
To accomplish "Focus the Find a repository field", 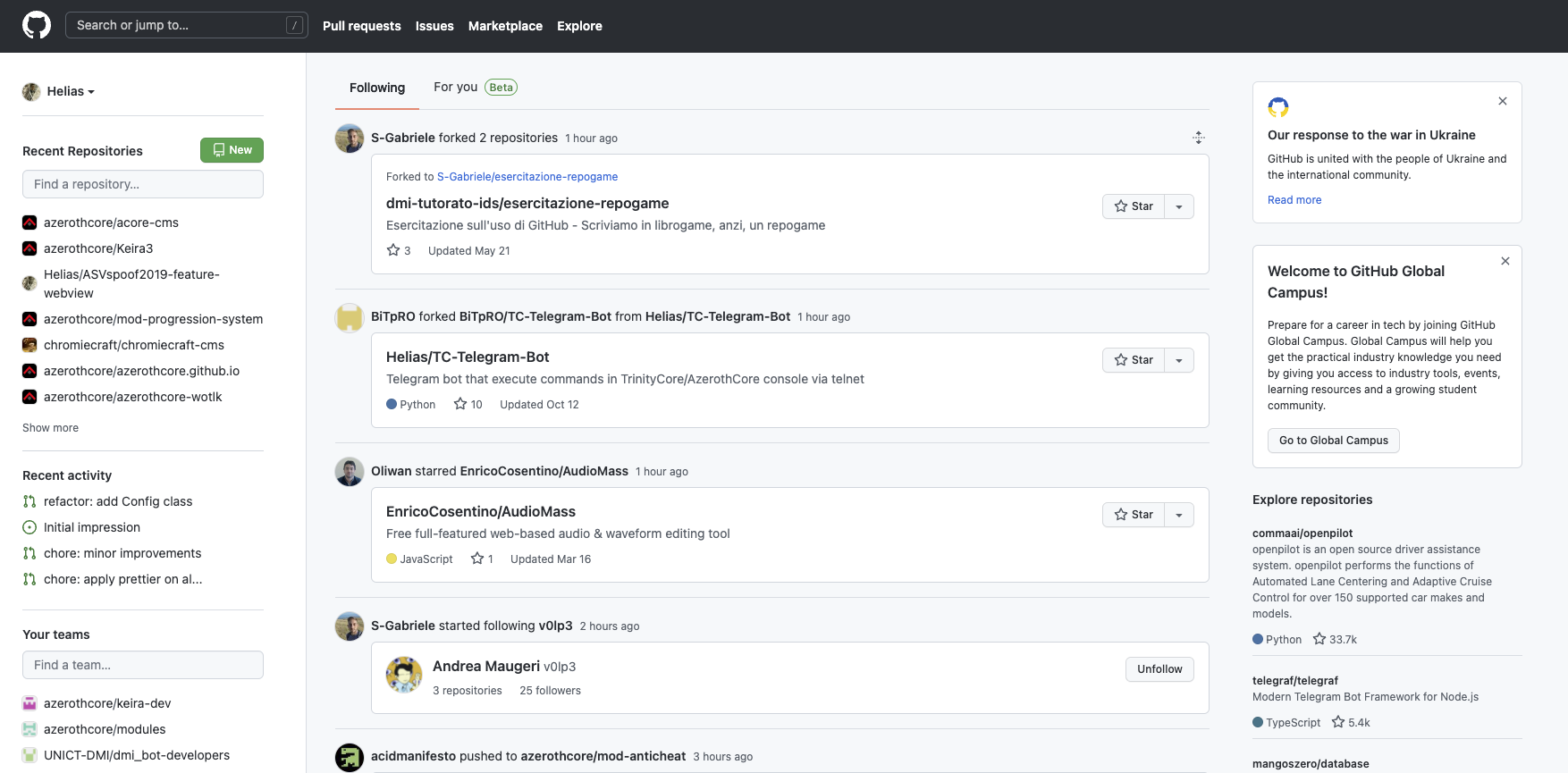I will (x=143, y=184).
